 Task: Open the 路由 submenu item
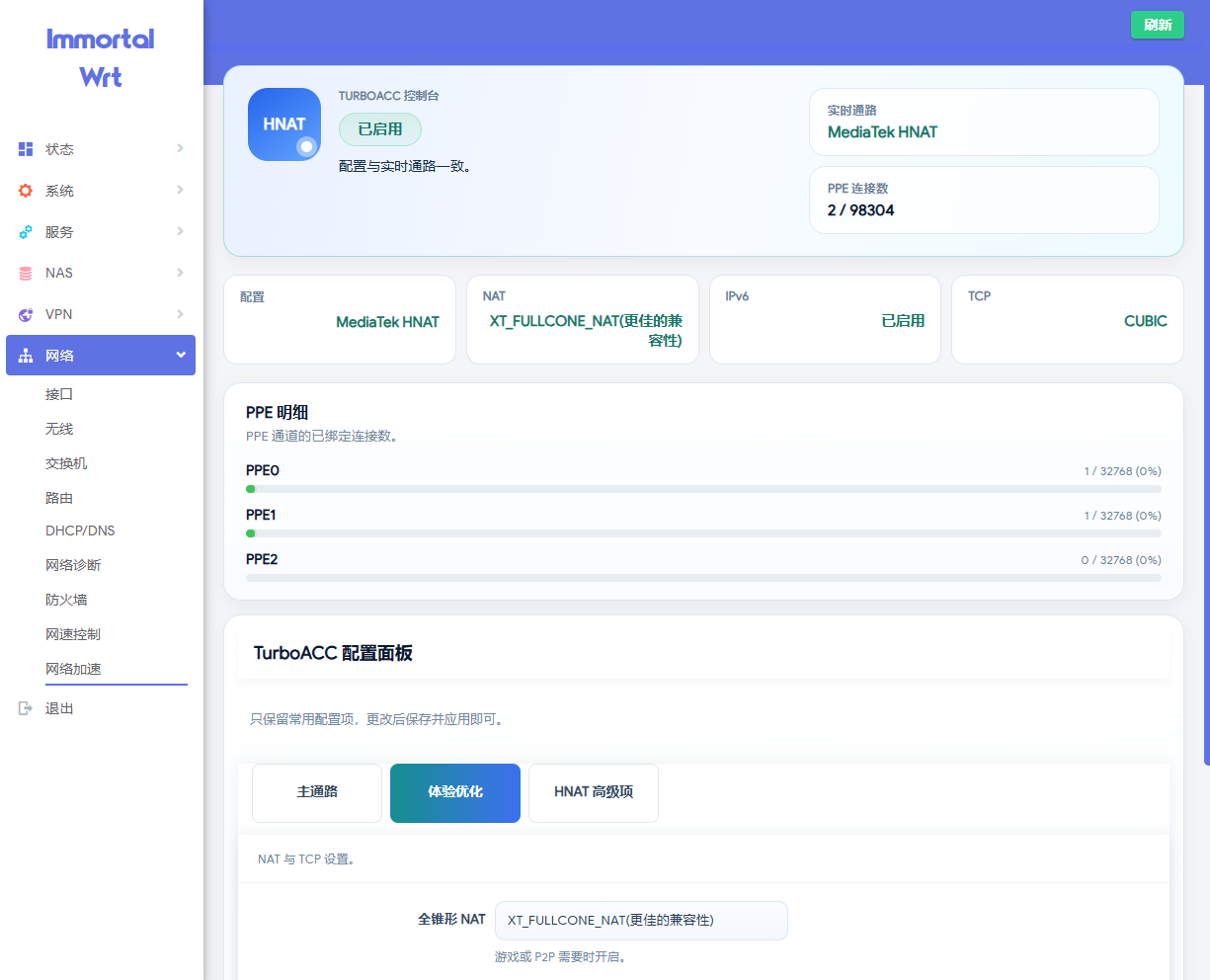(x=59, y=498)
